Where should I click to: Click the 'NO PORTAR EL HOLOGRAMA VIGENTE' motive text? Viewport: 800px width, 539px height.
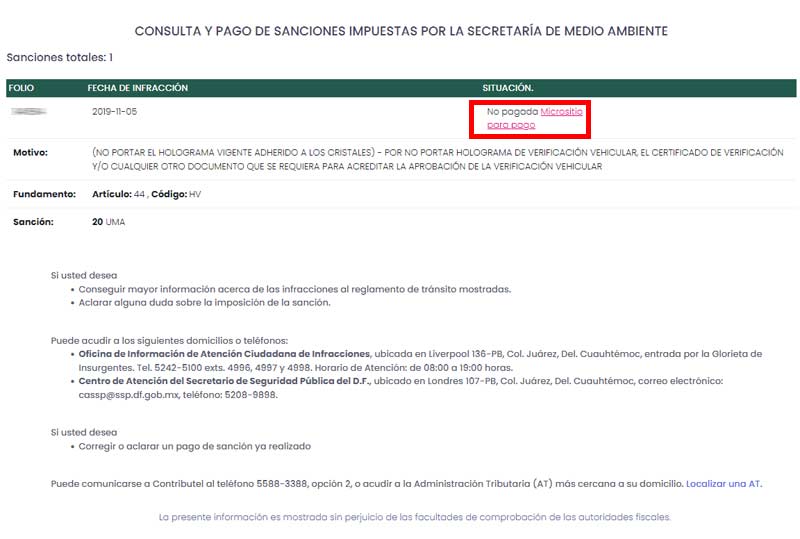[x=438, y=159]
